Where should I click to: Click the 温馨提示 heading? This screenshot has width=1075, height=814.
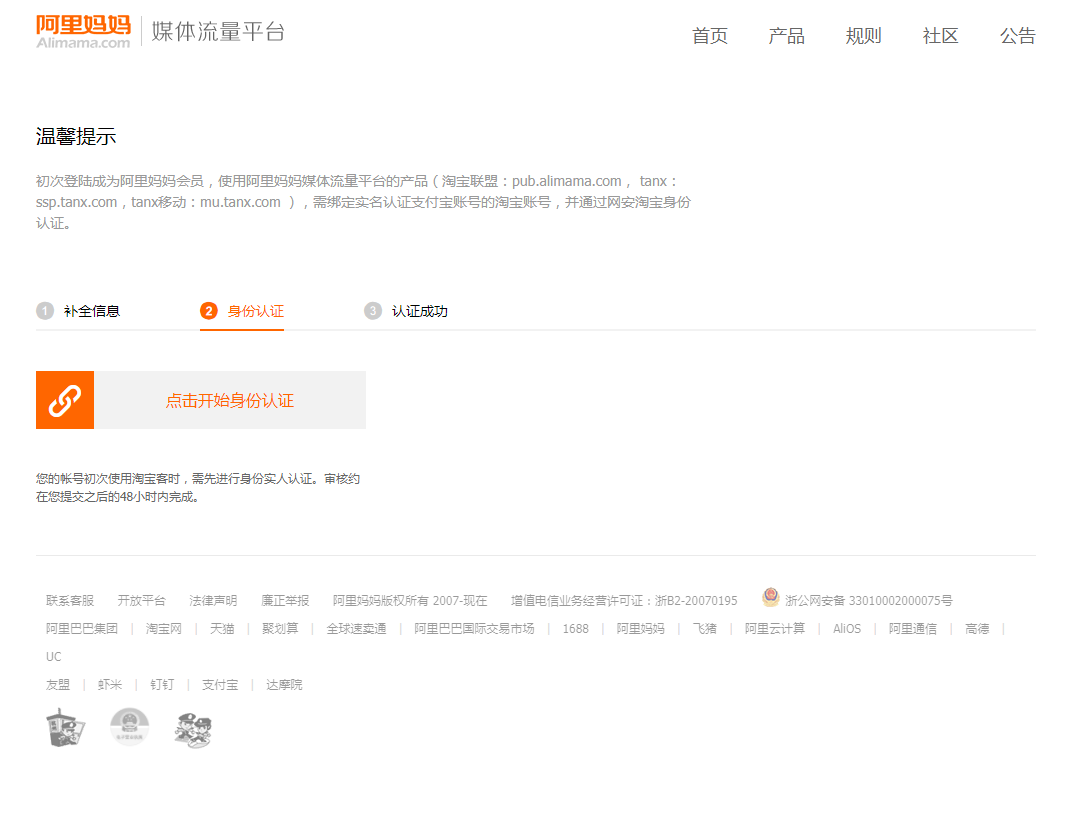tap(76, 137)
